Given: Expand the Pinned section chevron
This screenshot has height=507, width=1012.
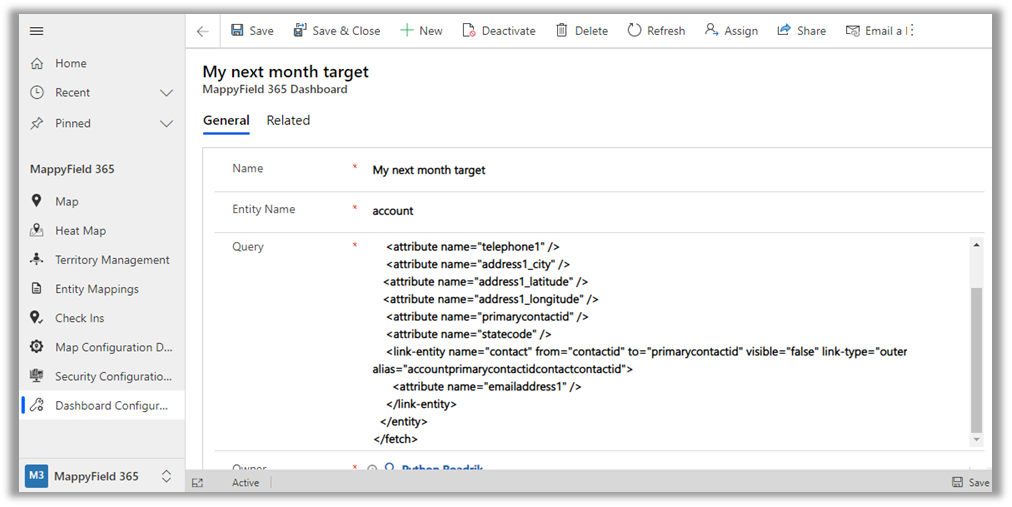Looking at the screenshot, I should click(167, 124).
